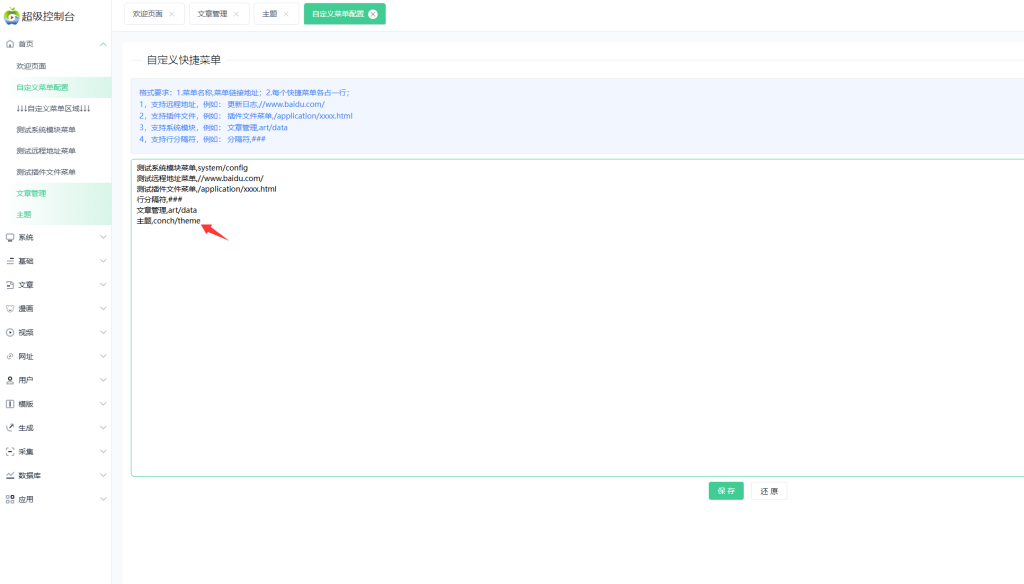
Task: Expand the 采集 menu chevron
Action: point(103,452)
